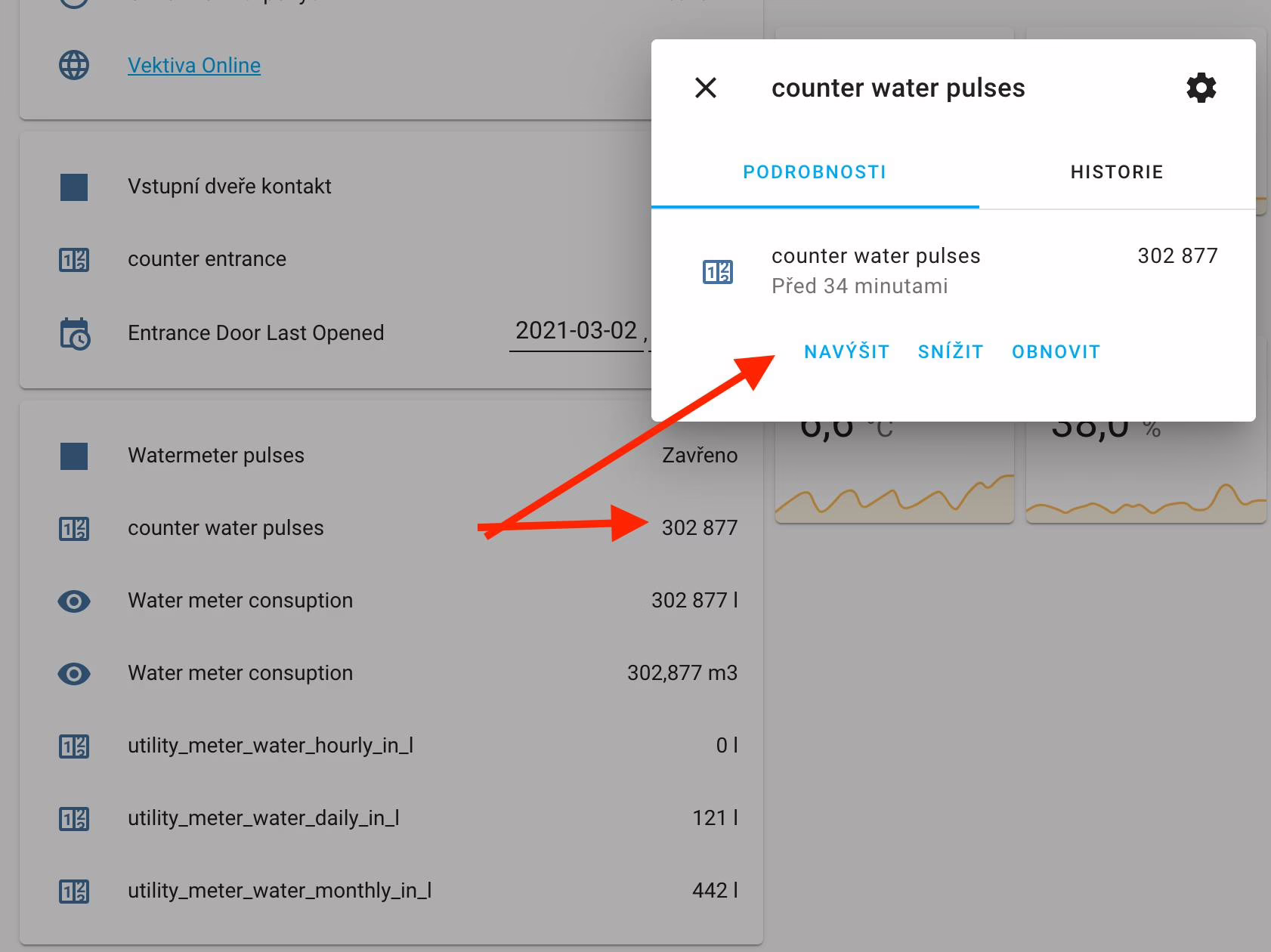
Task: Click the eye icon for m3 consumption
Action: pyautogui.click(x=74, y=673)
